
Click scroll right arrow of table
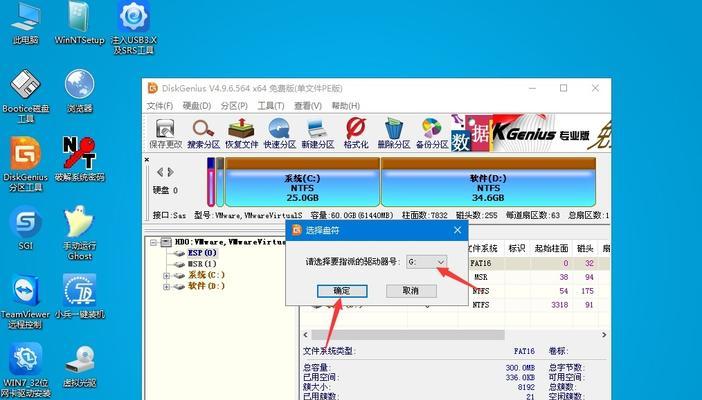click(604, 335)
